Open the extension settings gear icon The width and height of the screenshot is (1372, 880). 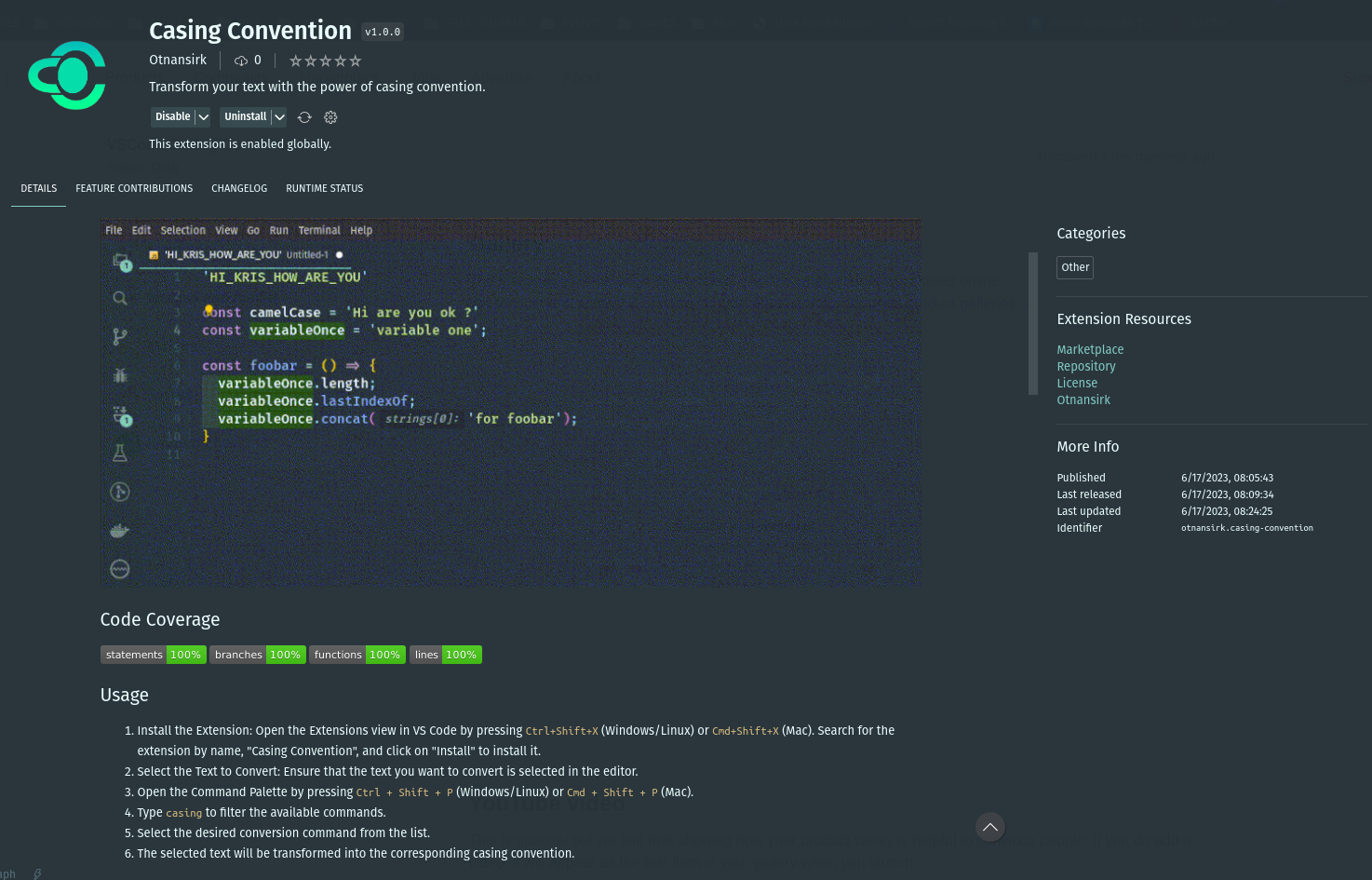330,117
